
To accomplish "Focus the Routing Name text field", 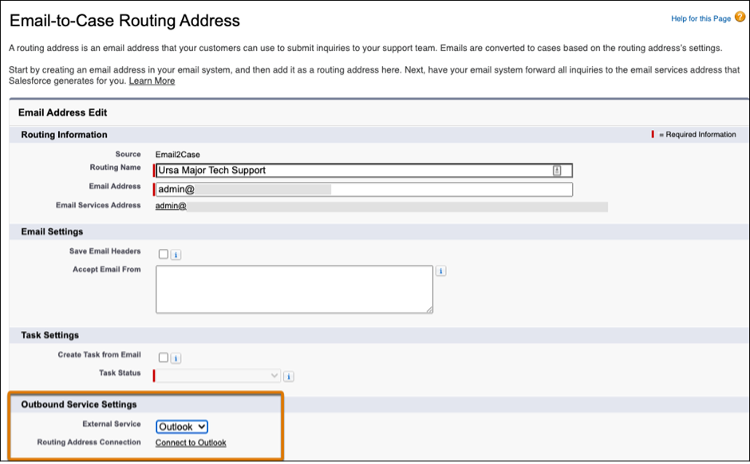I will [364, 170].
